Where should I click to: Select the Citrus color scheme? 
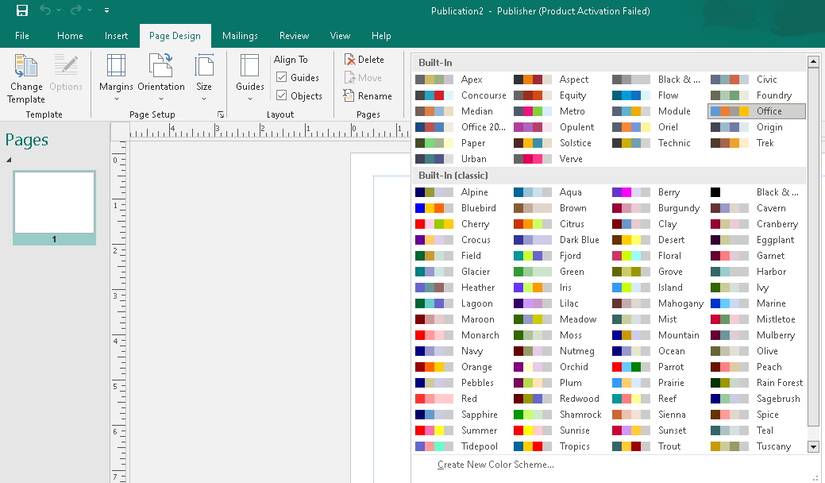click(557, 224)
